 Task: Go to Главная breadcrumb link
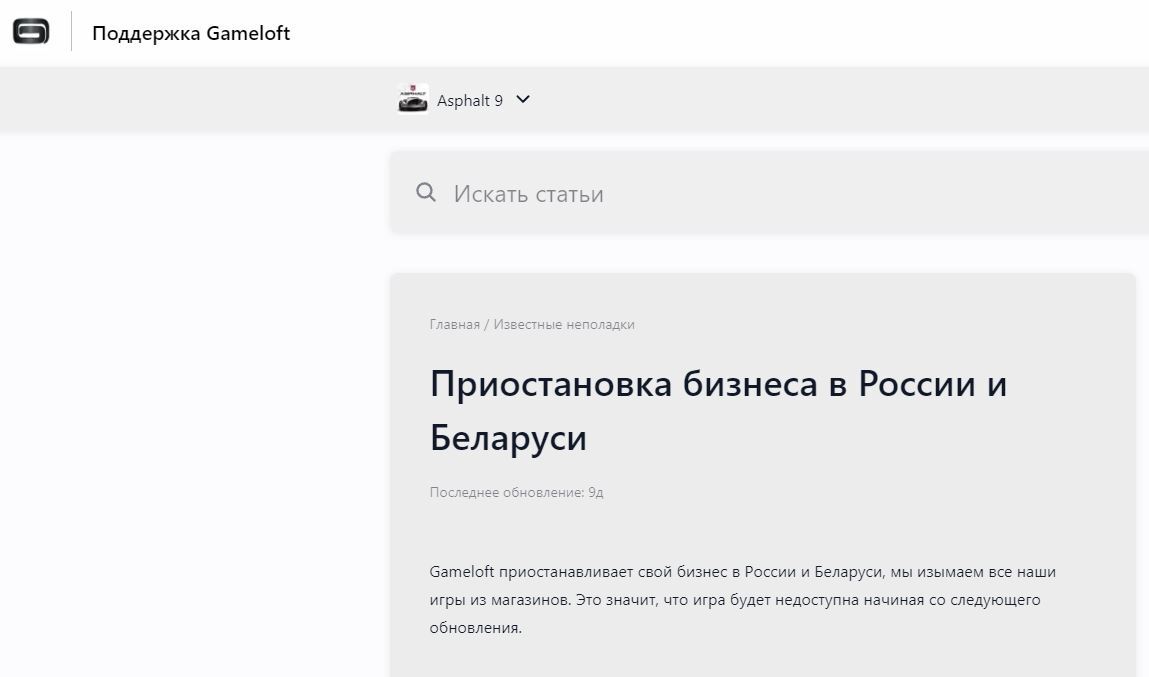click(x=454, y=325)
